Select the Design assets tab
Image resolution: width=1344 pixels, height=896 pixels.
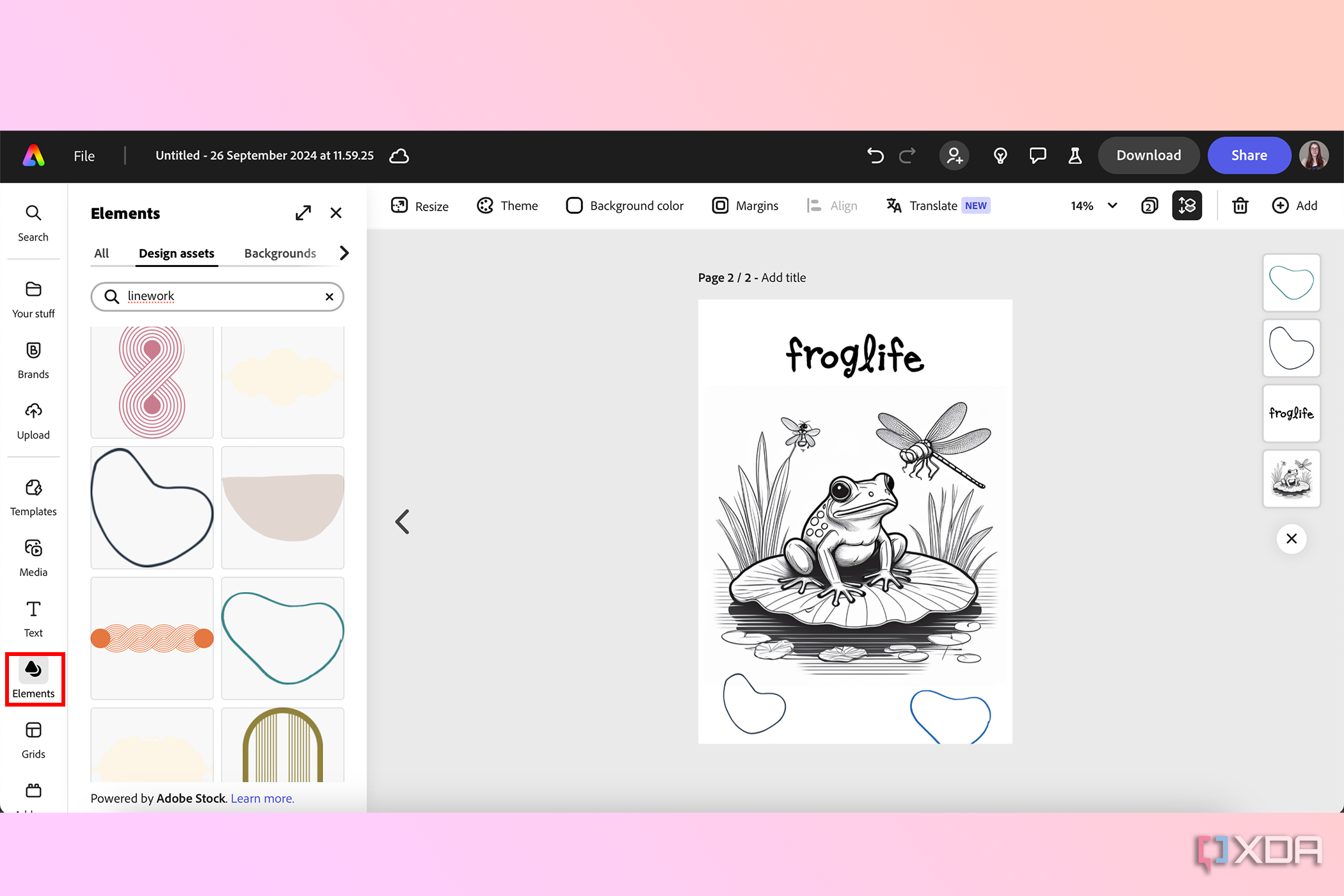pos(177,253)
